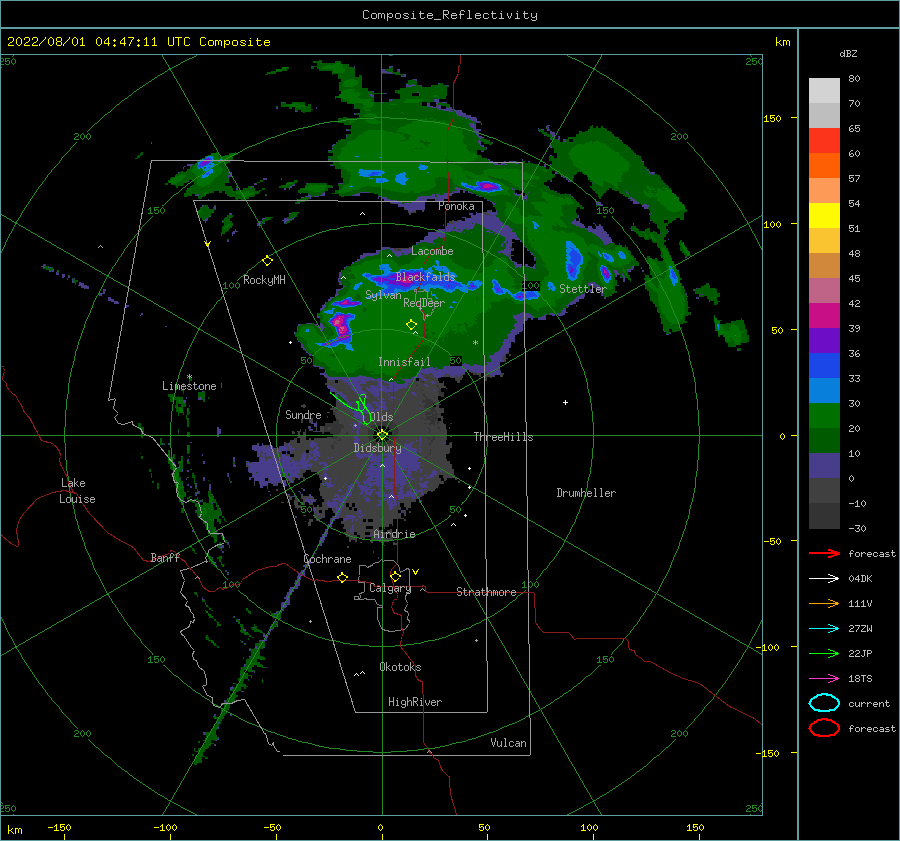This screenshot has height=841, width=900.
Task: Click the yellow 51-54 dBZ color swatch
Action: click(824, 216)
